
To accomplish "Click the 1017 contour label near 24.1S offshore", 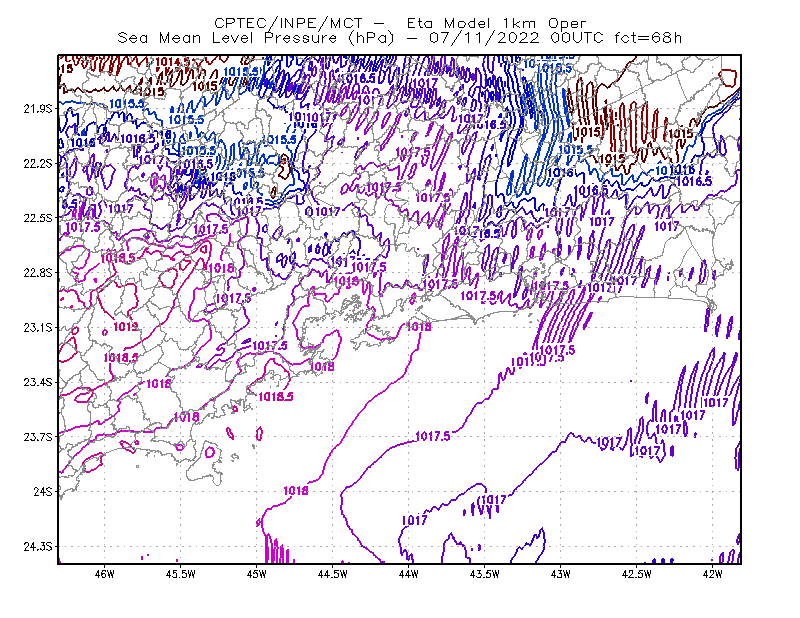I will (414, 521).
